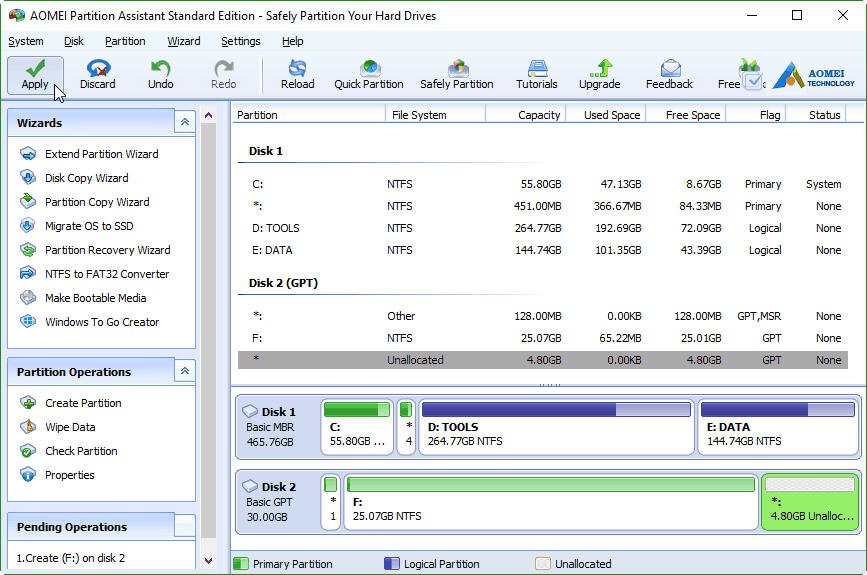This screenshot has height=575, width=867.
Task: Discard pending changes via Discard icon
Action: (x=98, y=75)
